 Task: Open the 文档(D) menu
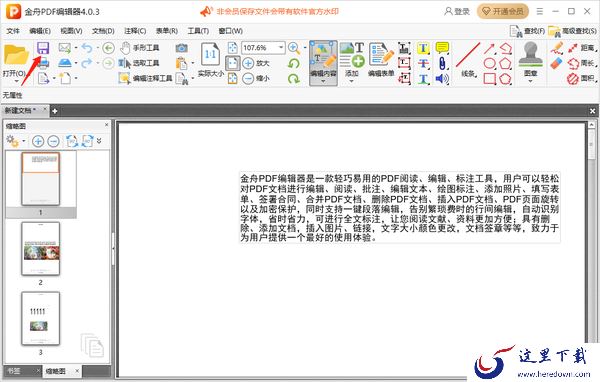(x=103, y=31)
